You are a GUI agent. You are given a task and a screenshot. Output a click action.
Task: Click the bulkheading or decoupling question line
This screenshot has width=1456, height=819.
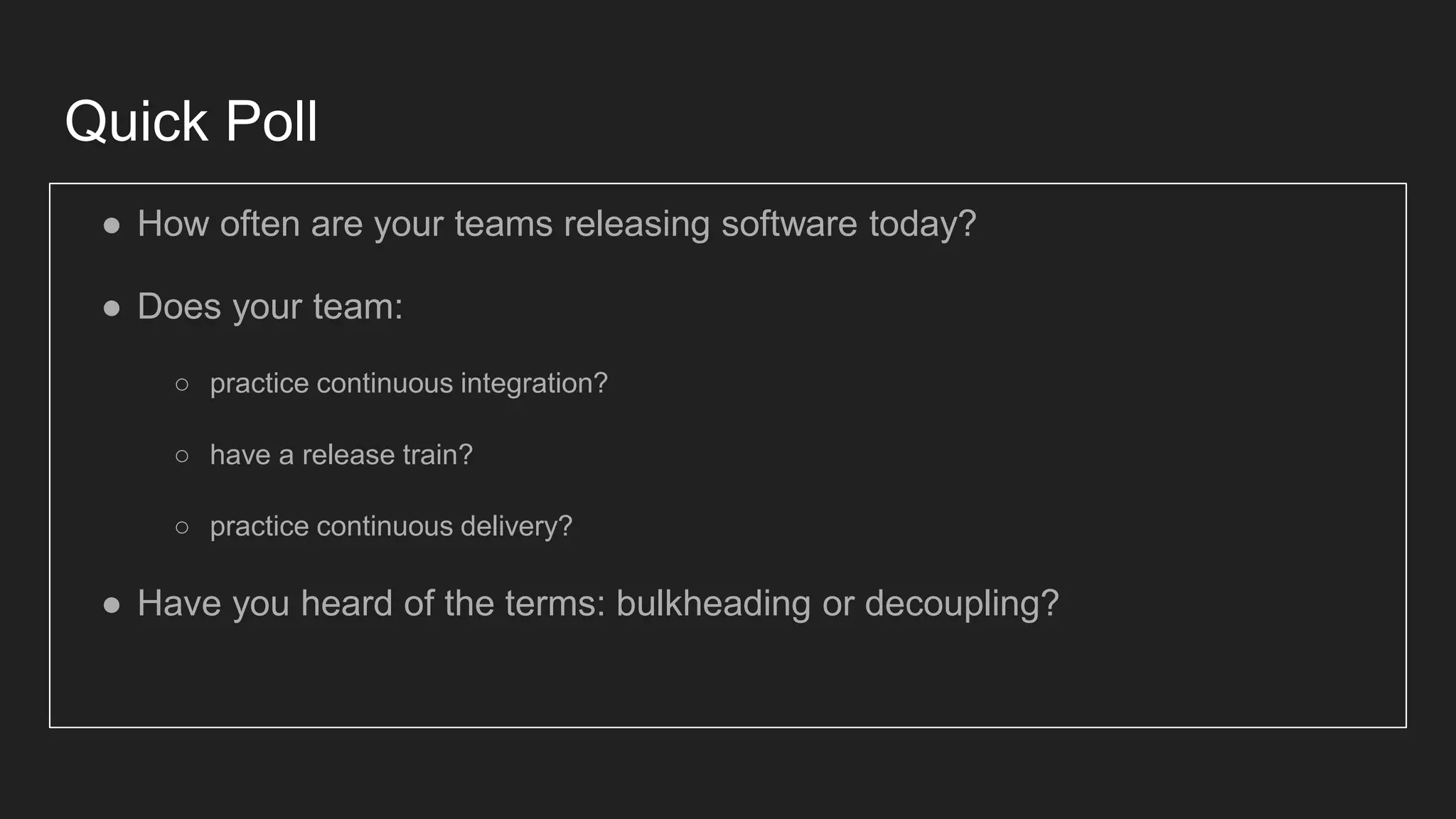click(x=598, y=604)
